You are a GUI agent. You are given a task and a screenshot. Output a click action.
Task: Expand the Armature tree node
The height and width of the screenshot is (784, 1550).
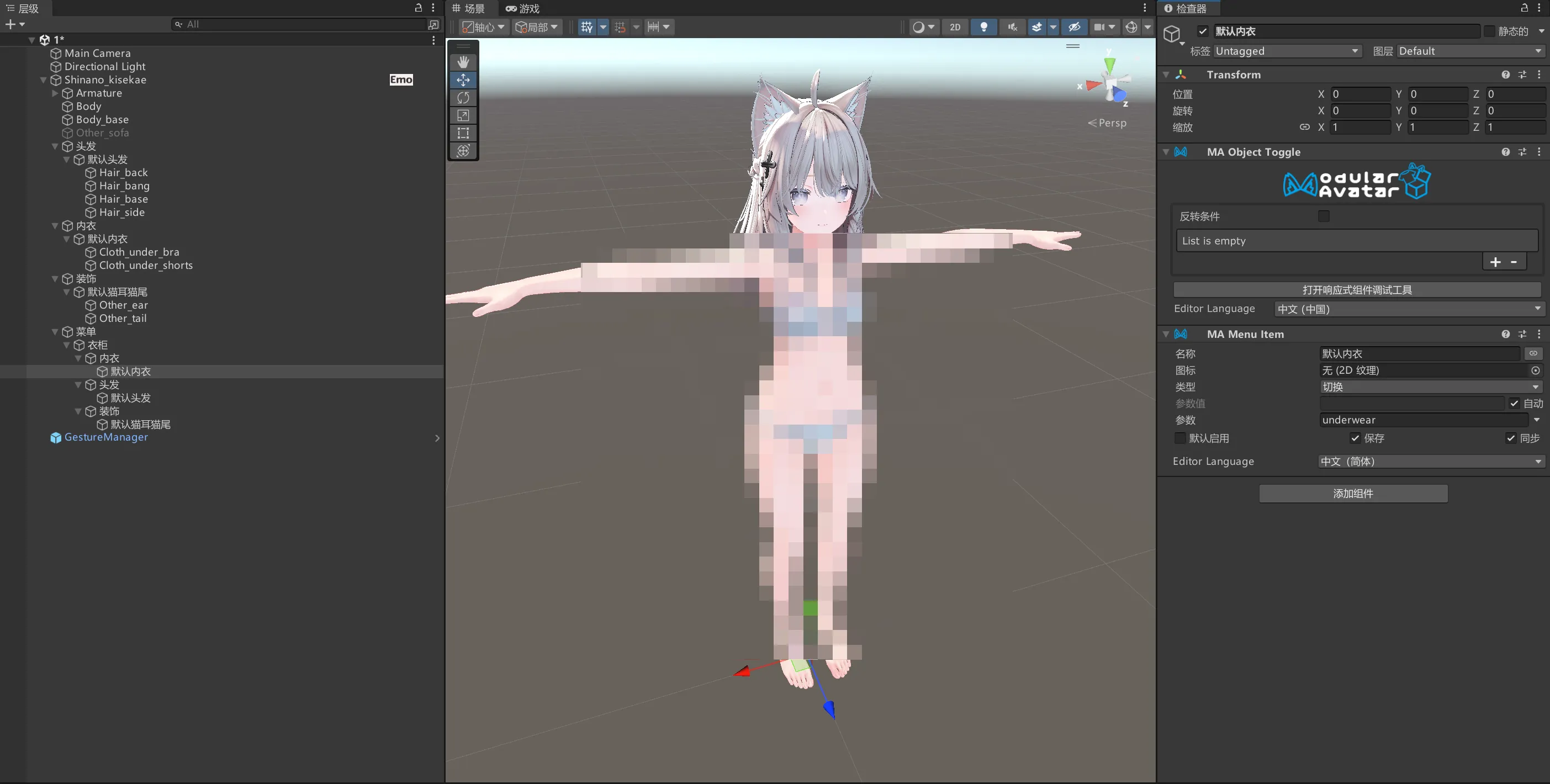[x=55, y=93]
